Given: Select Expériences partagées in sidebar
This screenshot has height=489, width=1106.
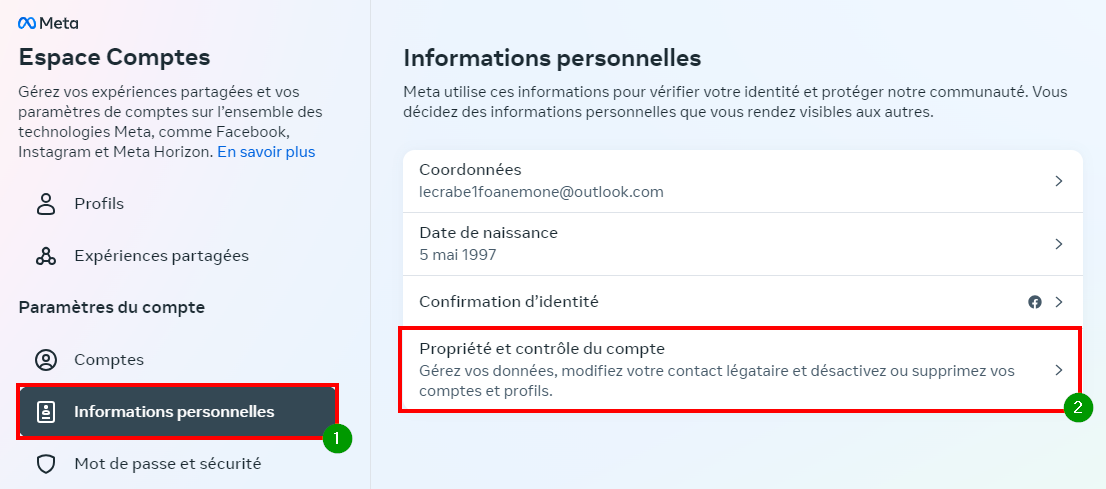Looking at the screenshot, I should 161,256.
